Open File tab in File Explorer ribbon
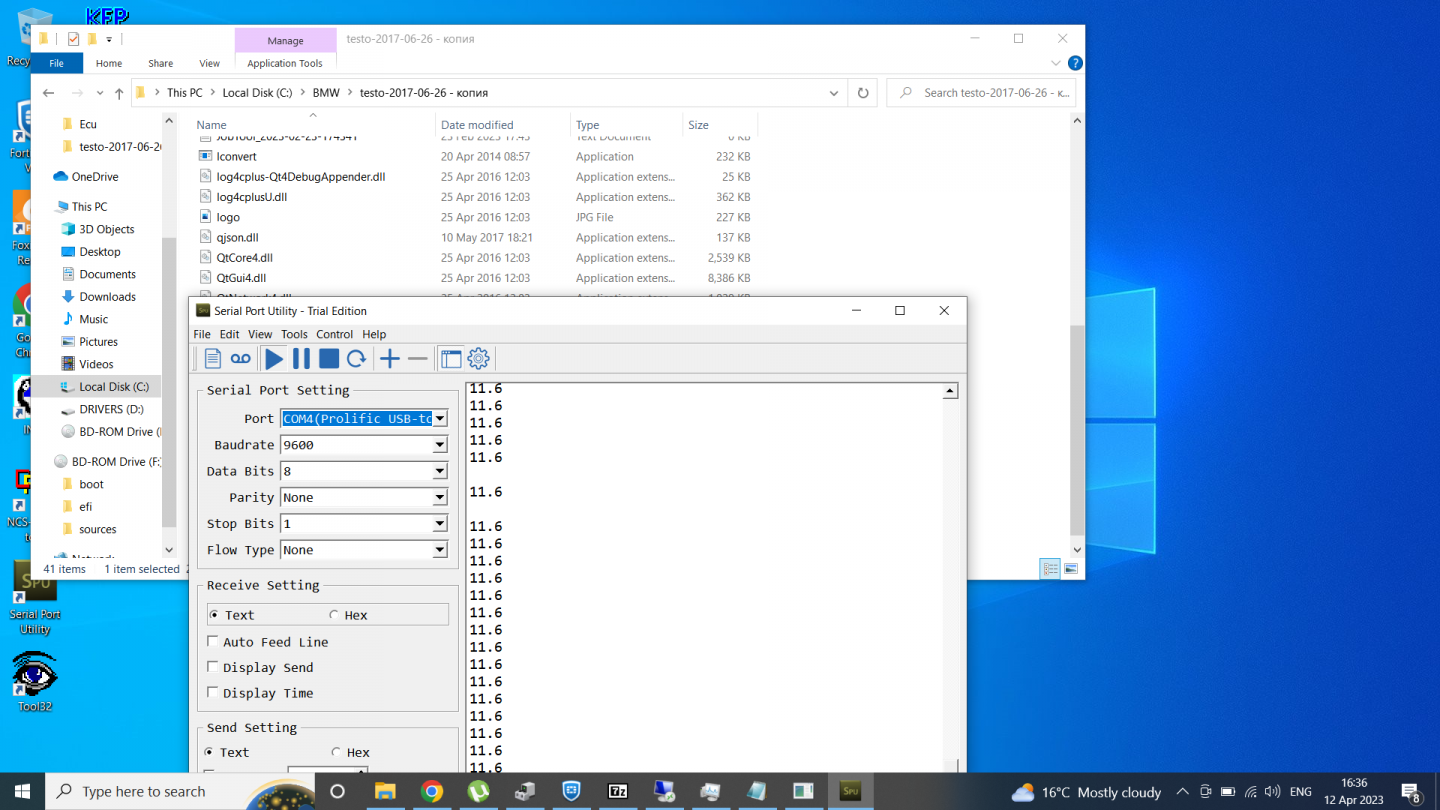This screenshot has width=1440, height=810. point(57,63)
